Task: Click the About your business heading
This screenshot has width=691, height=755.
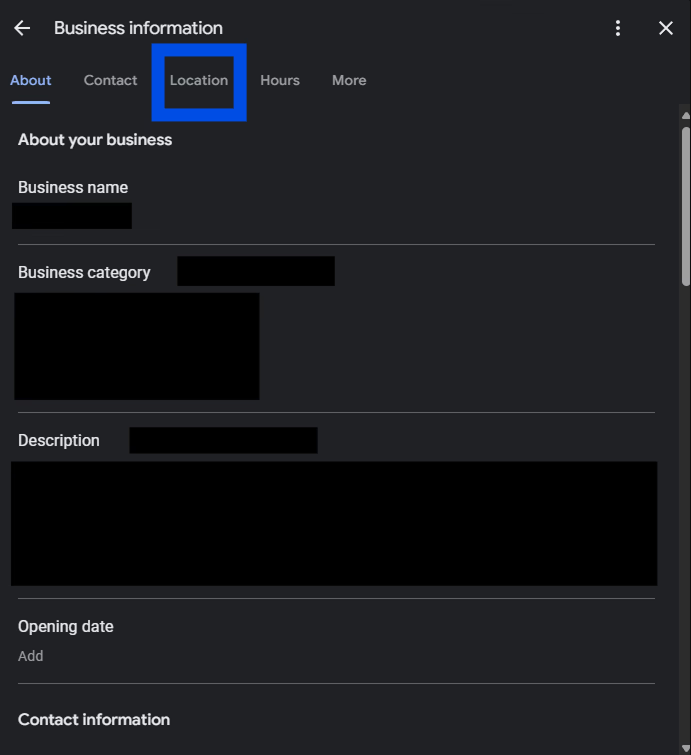Action: (x=95, y=139)
